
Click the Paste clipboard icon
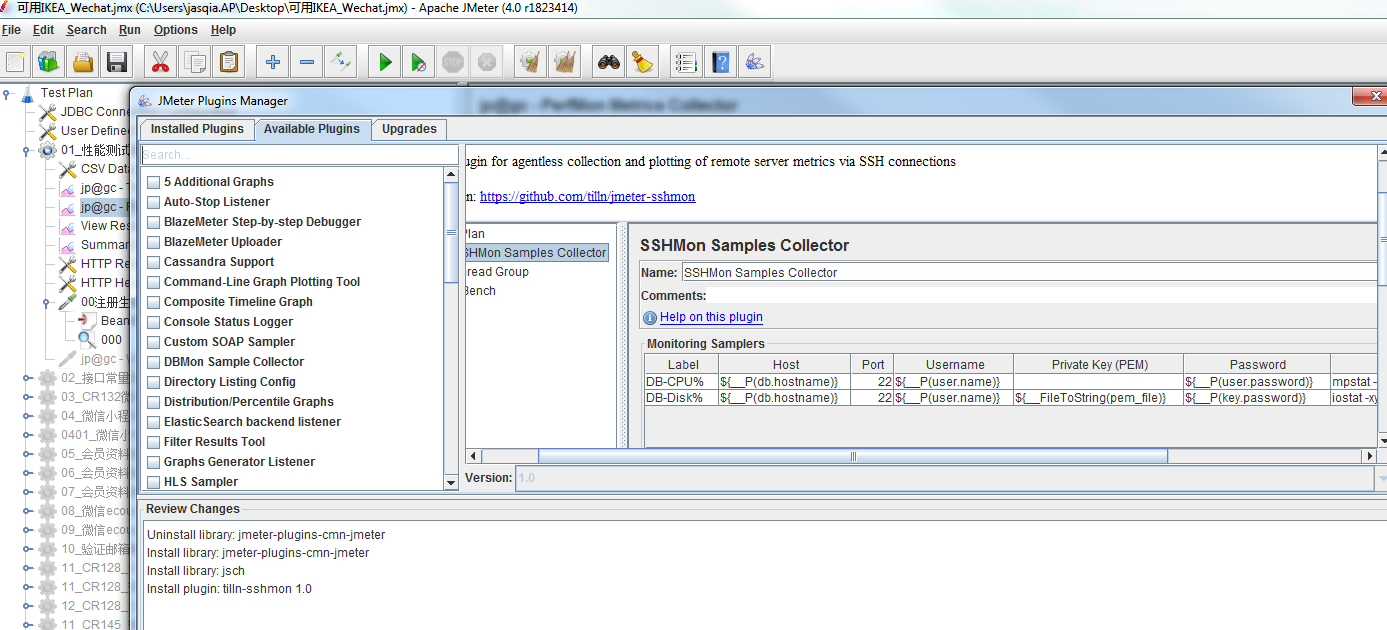click(x=229, y=62)
